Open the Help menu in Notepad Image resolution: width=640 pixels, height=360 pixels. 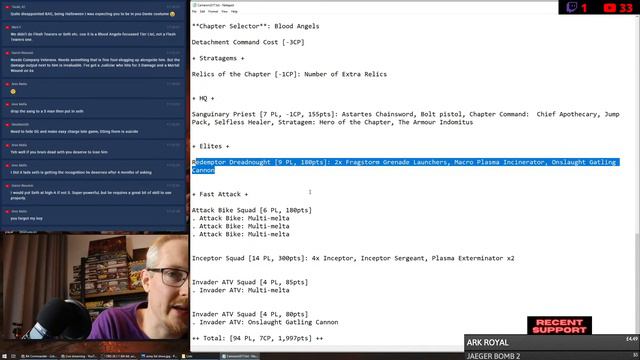coord(234,11)
